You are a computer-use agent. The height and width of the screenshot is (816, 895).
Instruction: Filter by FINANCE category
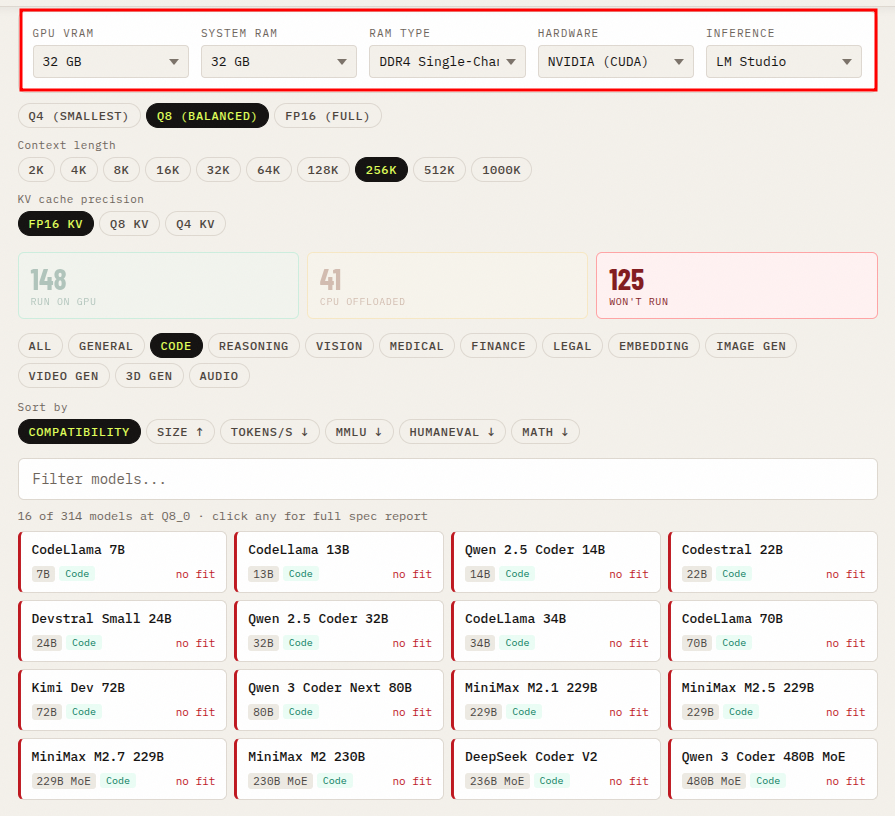click(x=498, y=346)
